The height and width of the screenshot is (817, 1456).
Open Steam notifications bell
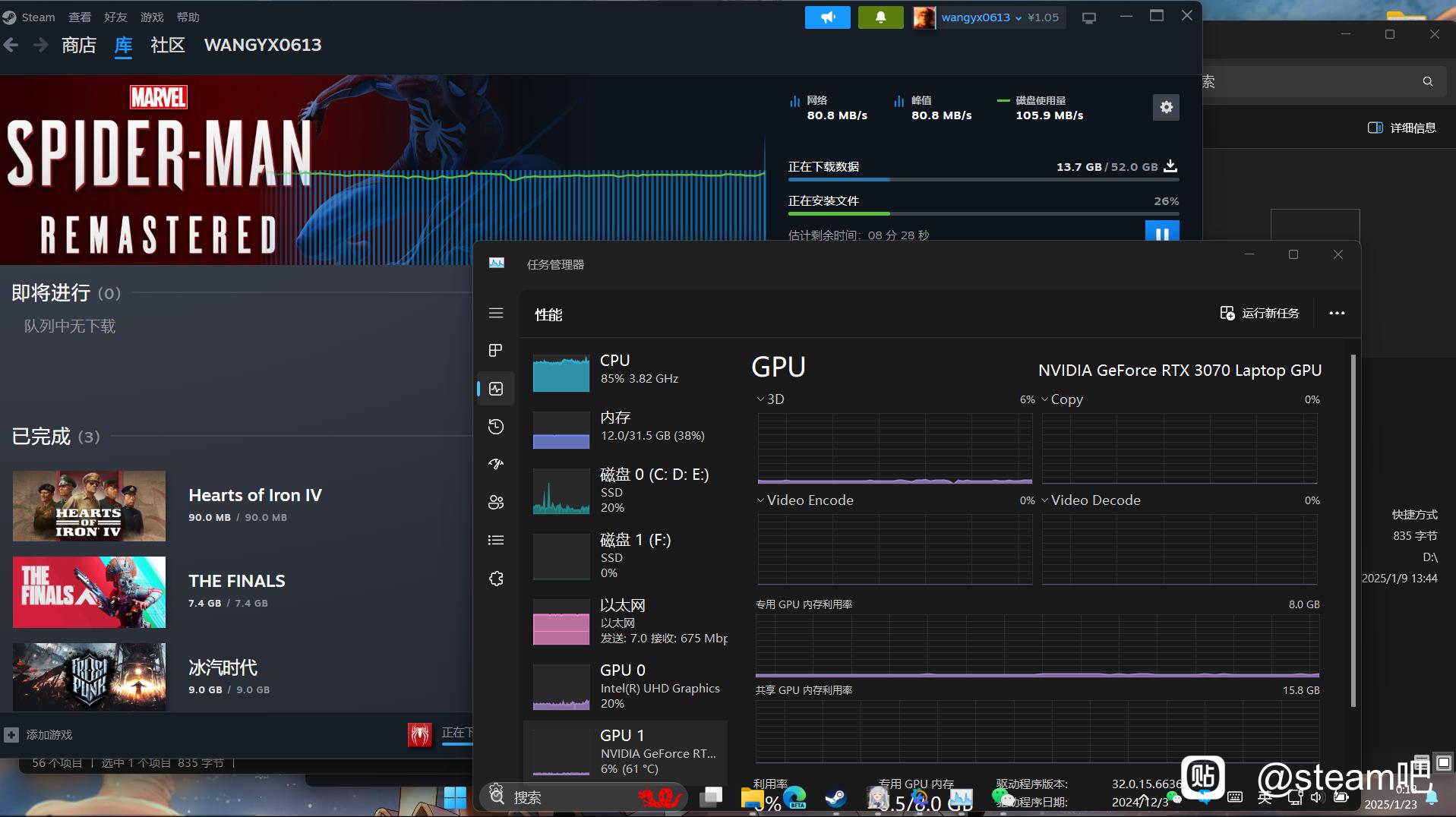click(x=880, y=17)
